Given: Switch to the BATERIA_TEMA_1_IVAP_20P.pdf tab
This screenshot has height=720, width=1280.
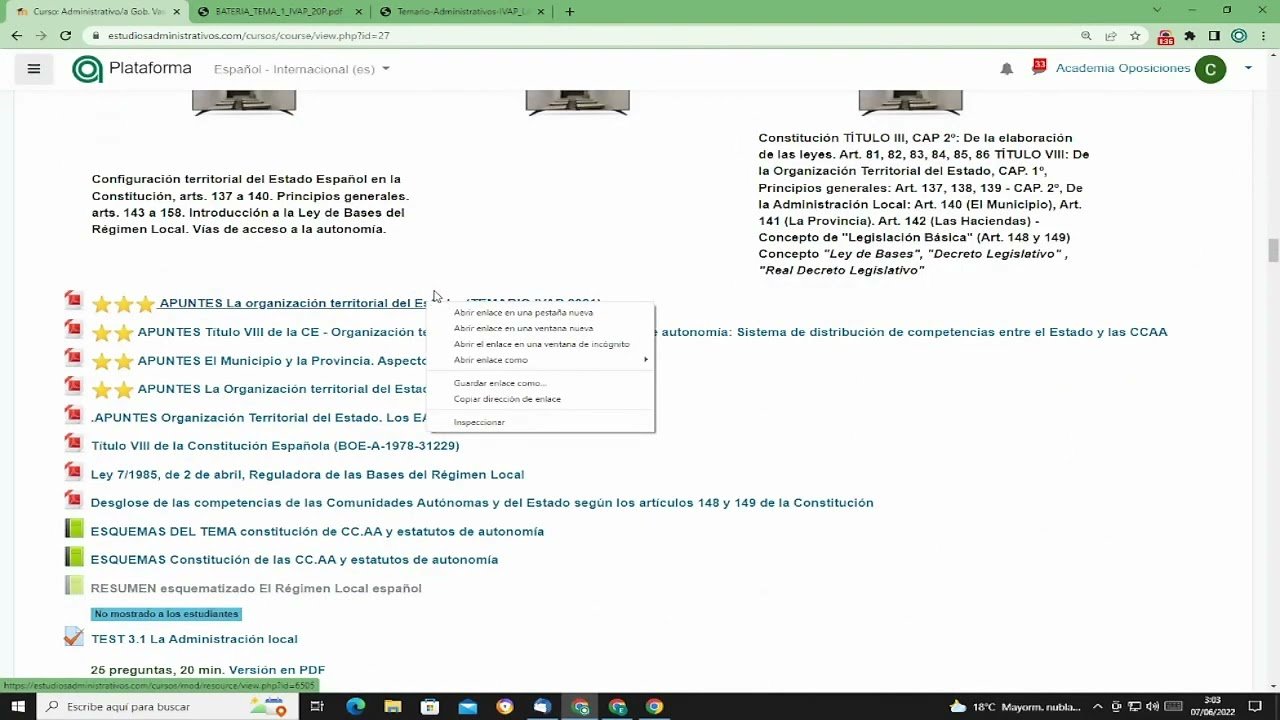Looking at the screenshot, I should [278, 11].
